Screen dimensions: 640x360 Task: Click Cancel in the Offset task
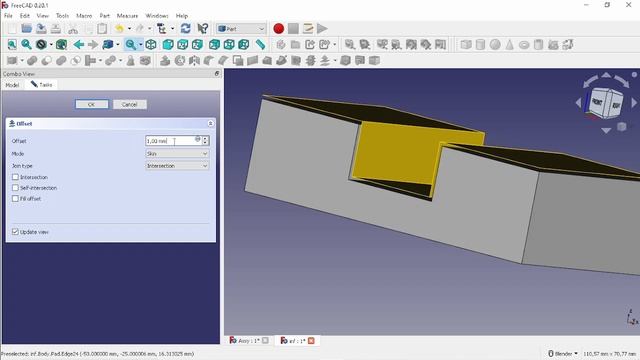point(129,104)
